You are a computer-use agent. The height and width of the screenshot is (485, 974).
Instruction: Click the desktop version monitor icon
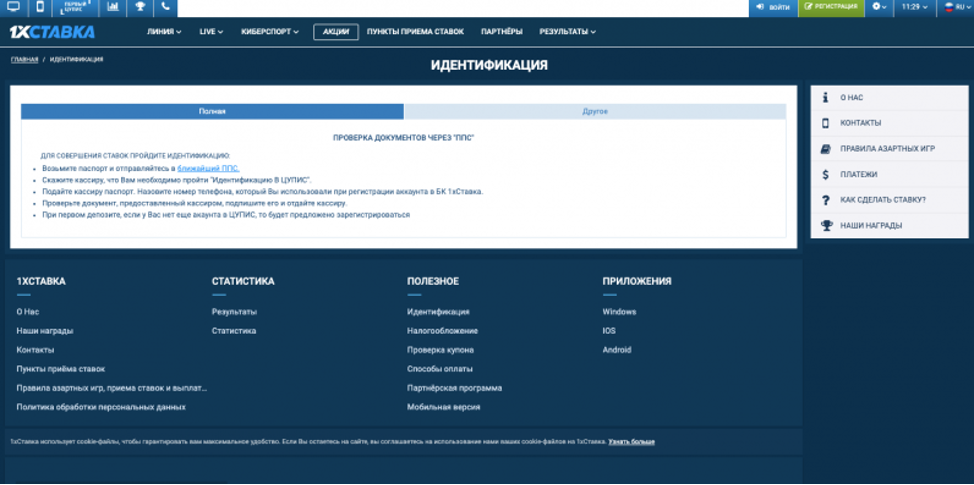coord(14,7)
